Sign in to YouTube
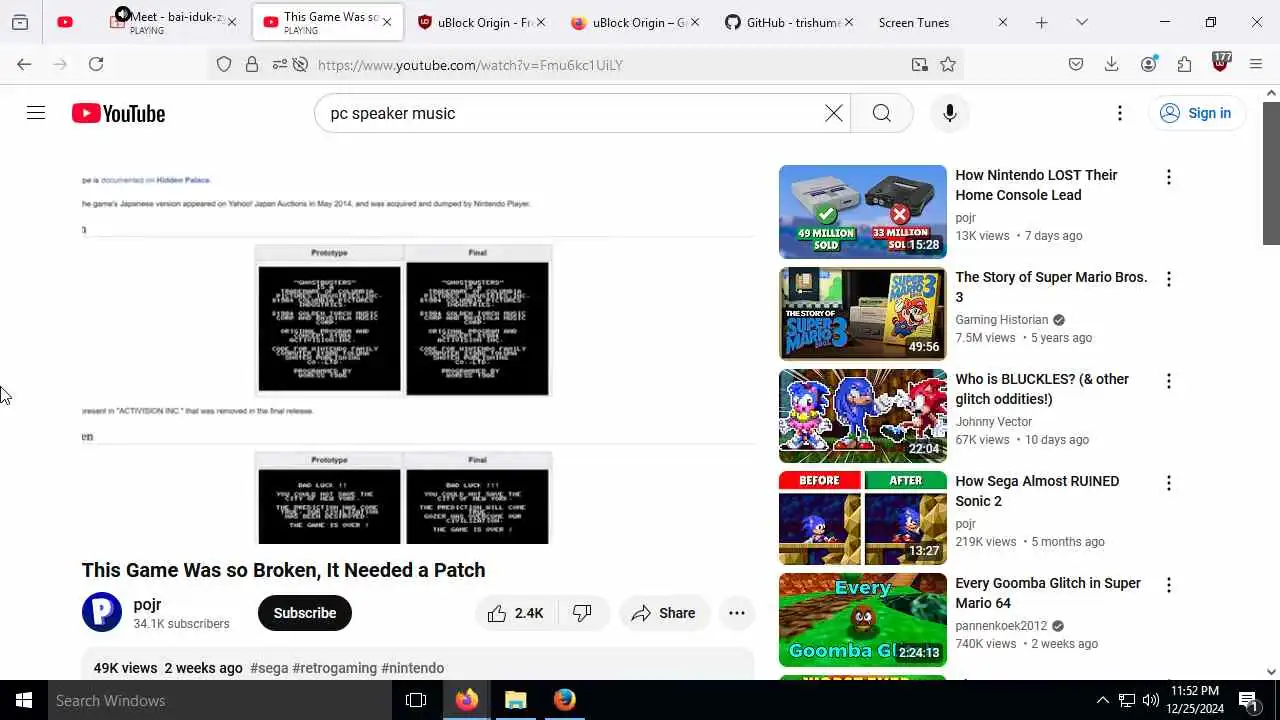Image resolution: width=1280 pixels, height=720 pixels. point(1196,113)
